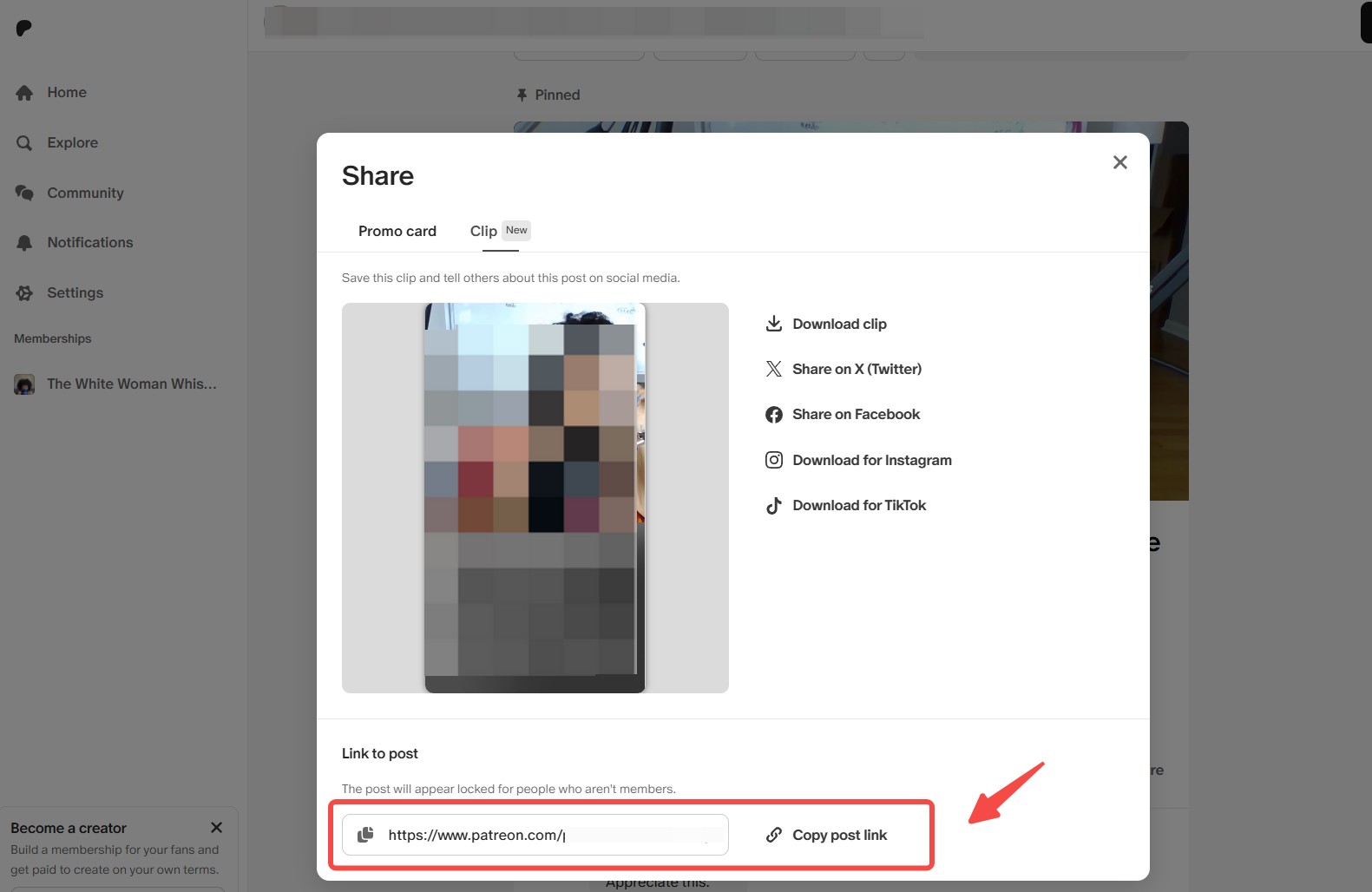This screenshot has height=892, width=1372.
Task: Share on X (Twitter)
Action: coord(844,369)
